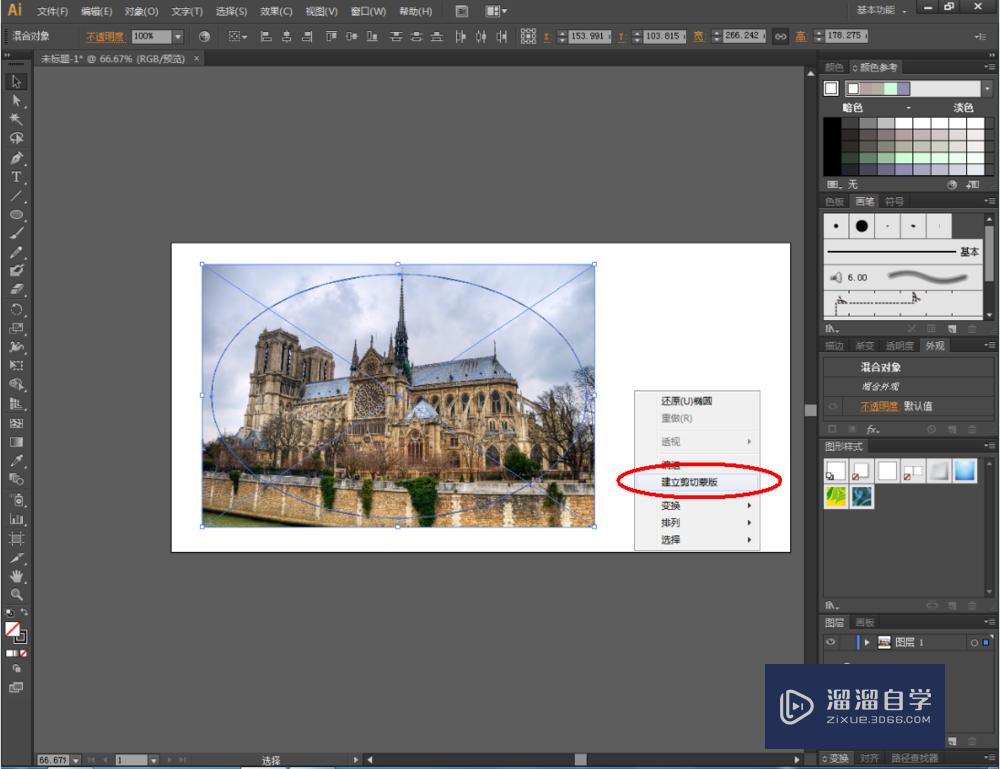The width and height of the screenshot is (1000, 769).
Task: Select the Zoom magnifier tool
Action: (16, 594)
